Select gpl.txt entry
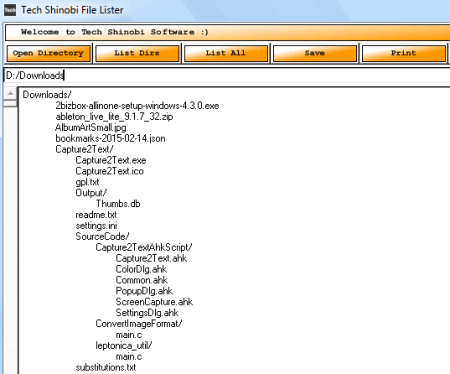Image resolution: width=450 pixels, height=374 pixels. click(x=87, y=182)
